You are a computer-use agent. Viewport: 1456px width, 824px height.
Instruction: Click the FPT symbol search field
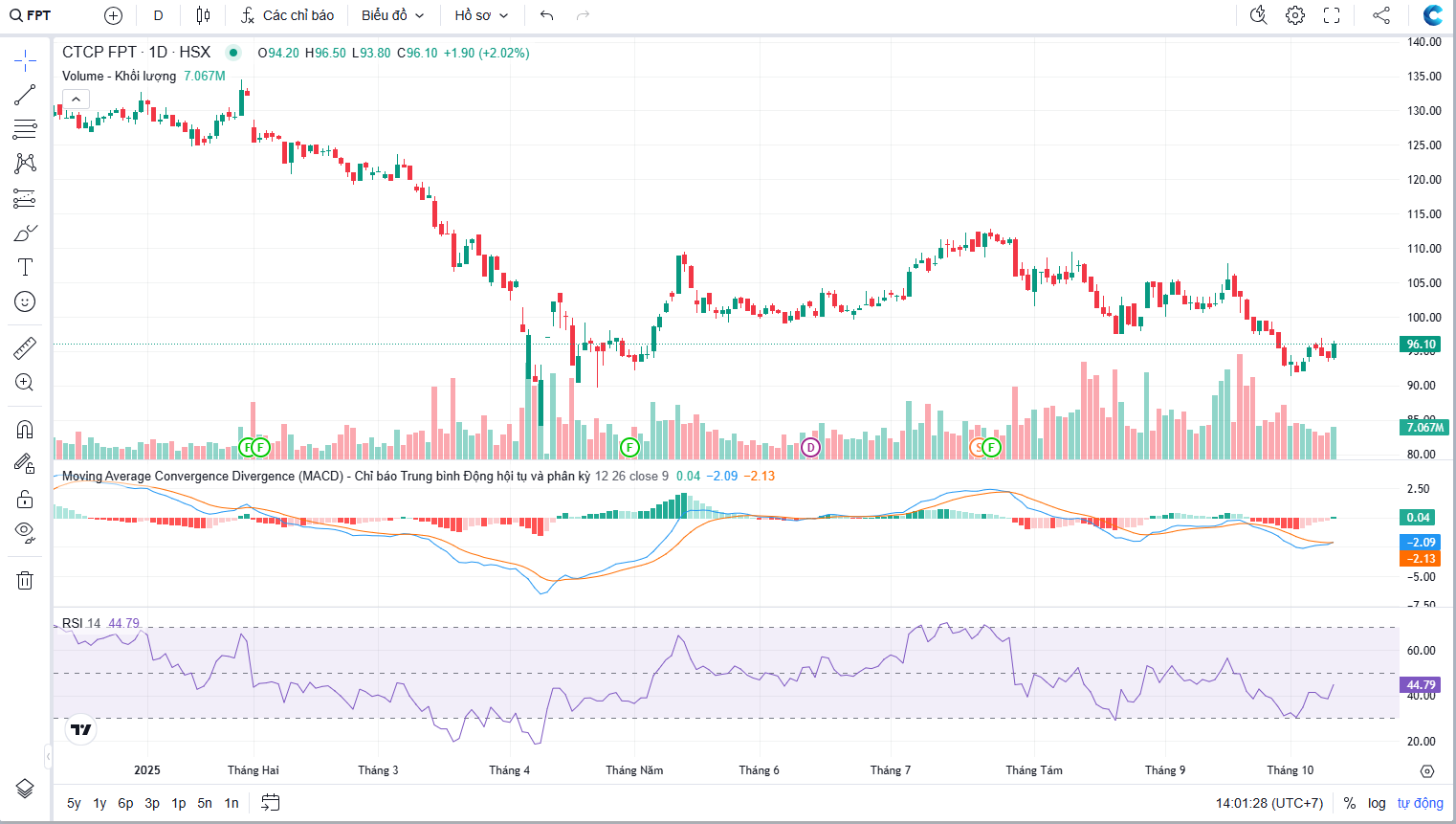(x=38, y=15)
